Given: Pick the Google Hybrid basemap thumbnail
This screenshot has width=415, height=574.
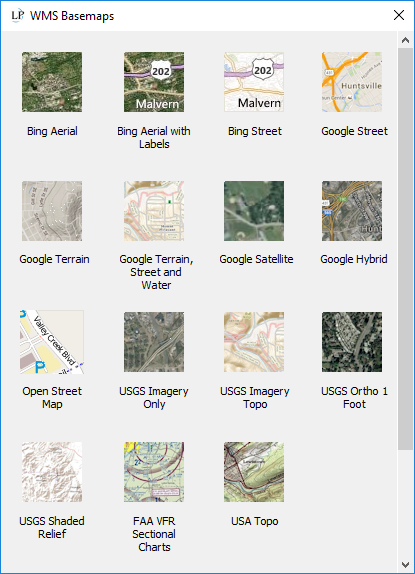Looking at the screenshot, I should (x=352, y=211).
